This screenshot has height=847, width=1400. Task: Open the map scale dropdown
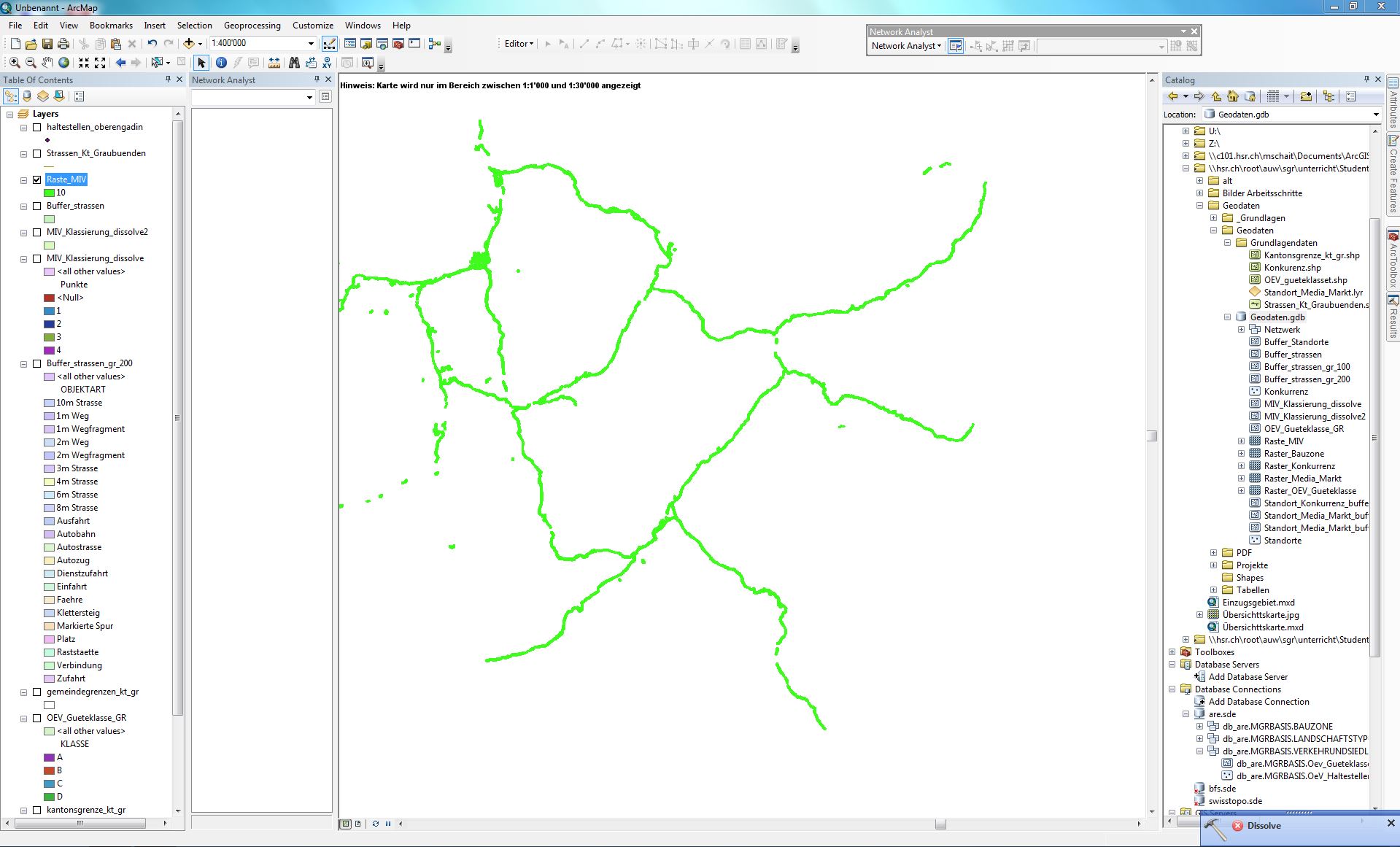[311, 44]
